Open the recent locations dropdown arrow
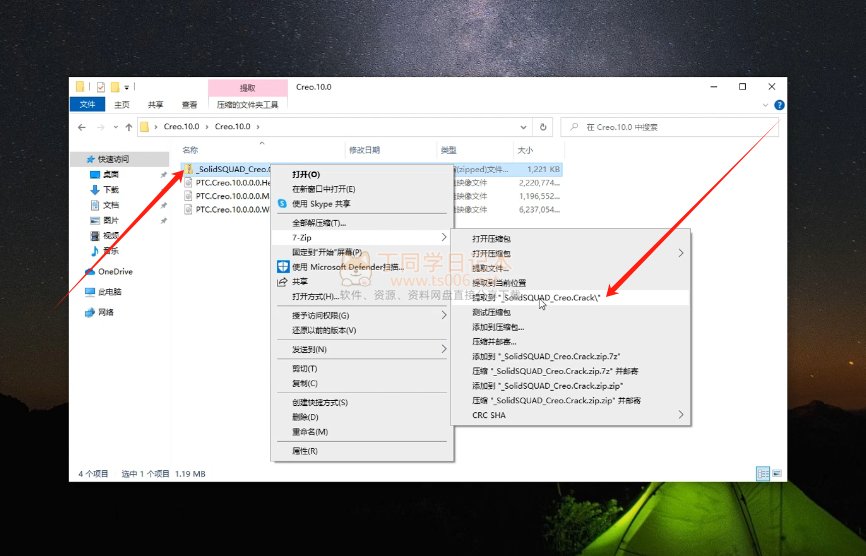This screenshot has height=556, width=866. coord(115,127)
